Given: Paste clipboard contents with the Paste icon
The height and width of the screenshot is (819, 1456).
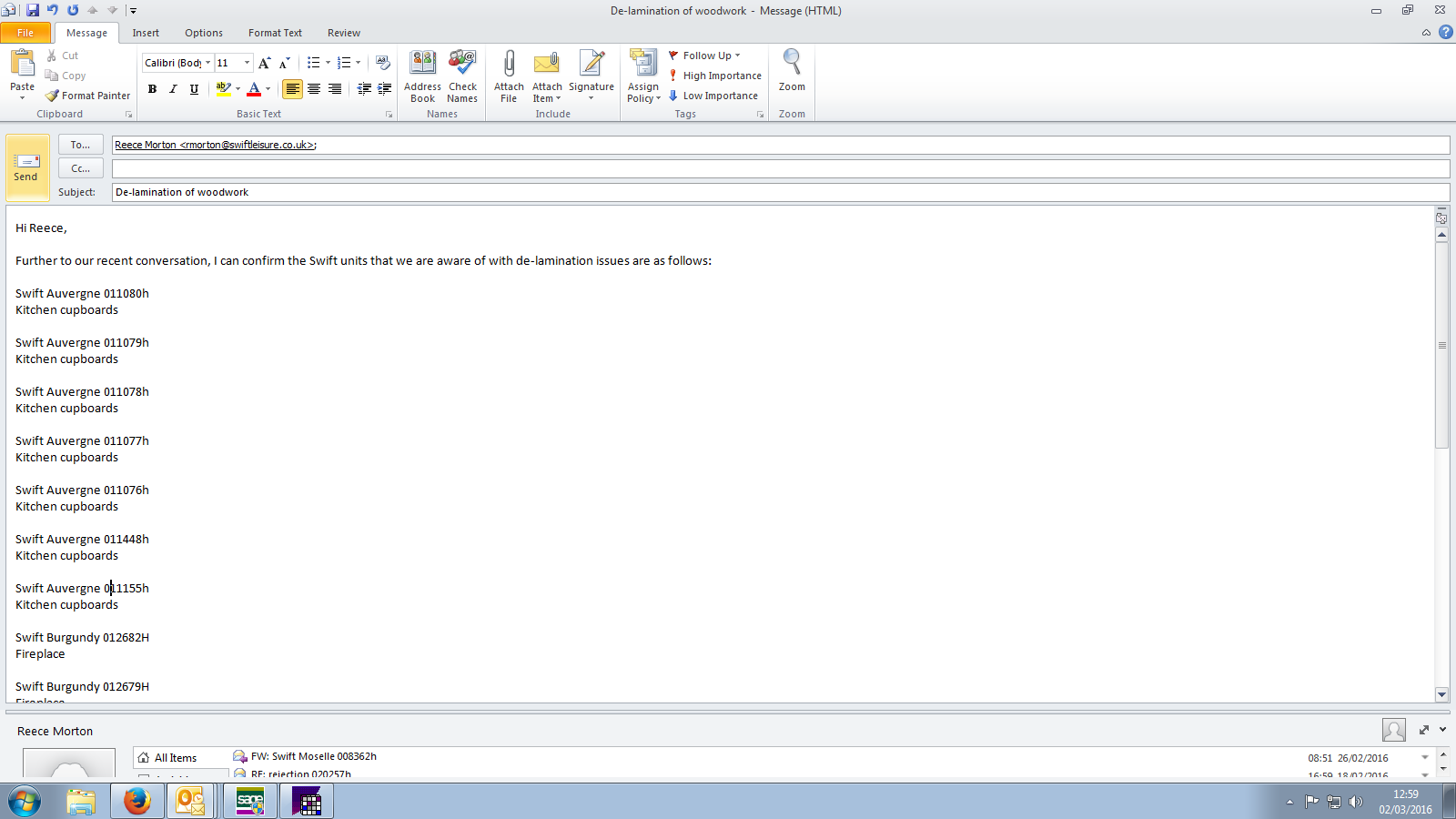Looking at the screenshot, I should (22, 64).
